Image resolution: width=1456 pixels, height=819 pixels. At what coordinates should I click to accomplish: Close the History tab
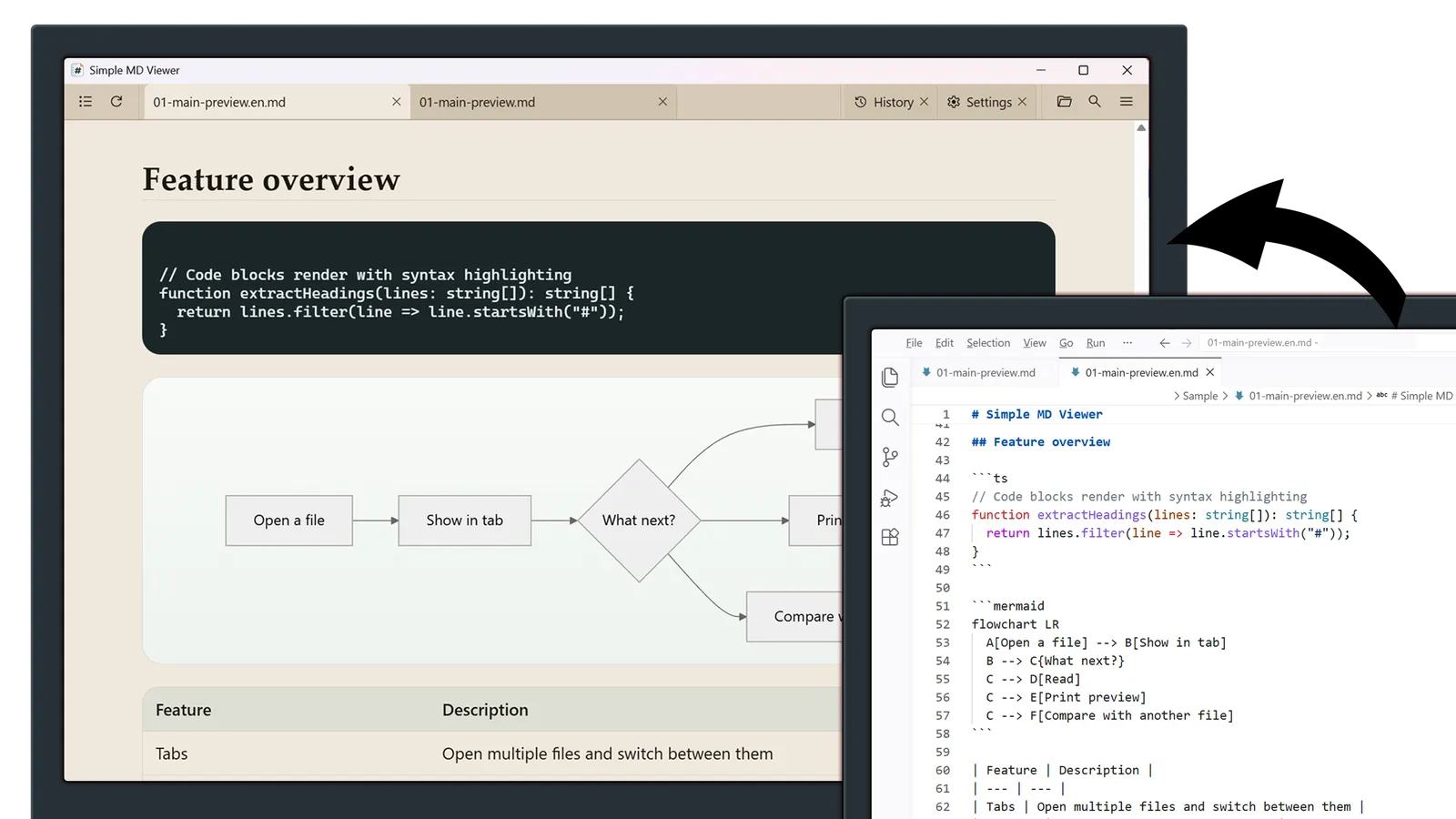click(x=924, y=102)
